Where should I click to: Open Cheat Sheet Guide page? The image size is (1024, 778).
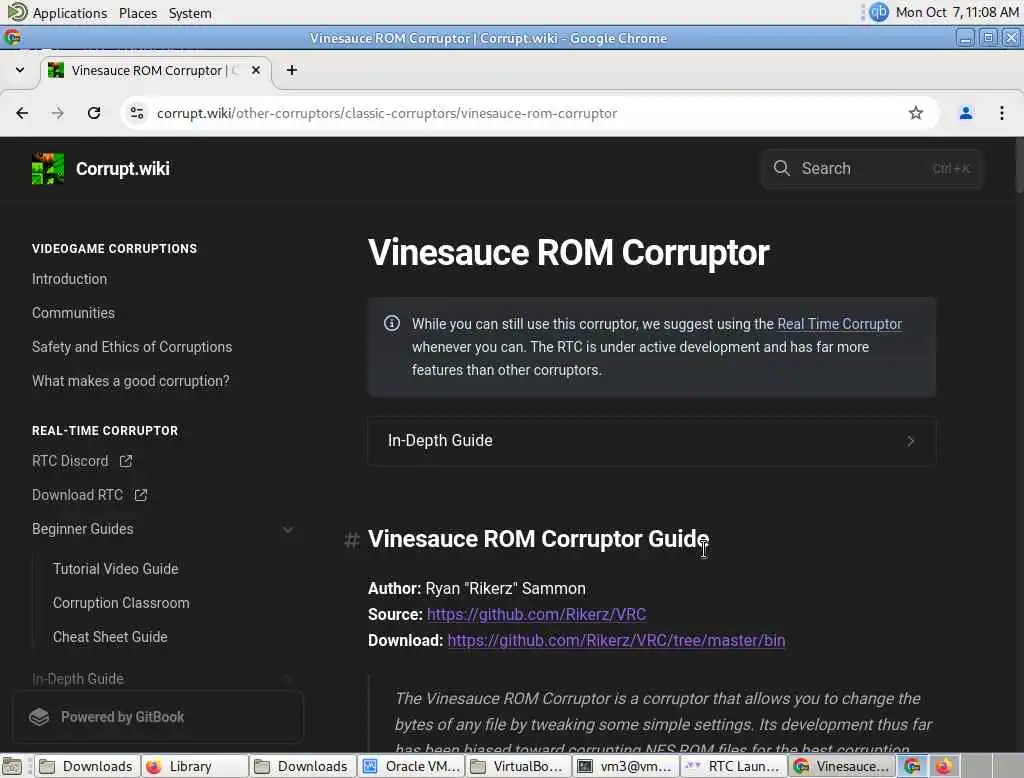click(110, 637)
